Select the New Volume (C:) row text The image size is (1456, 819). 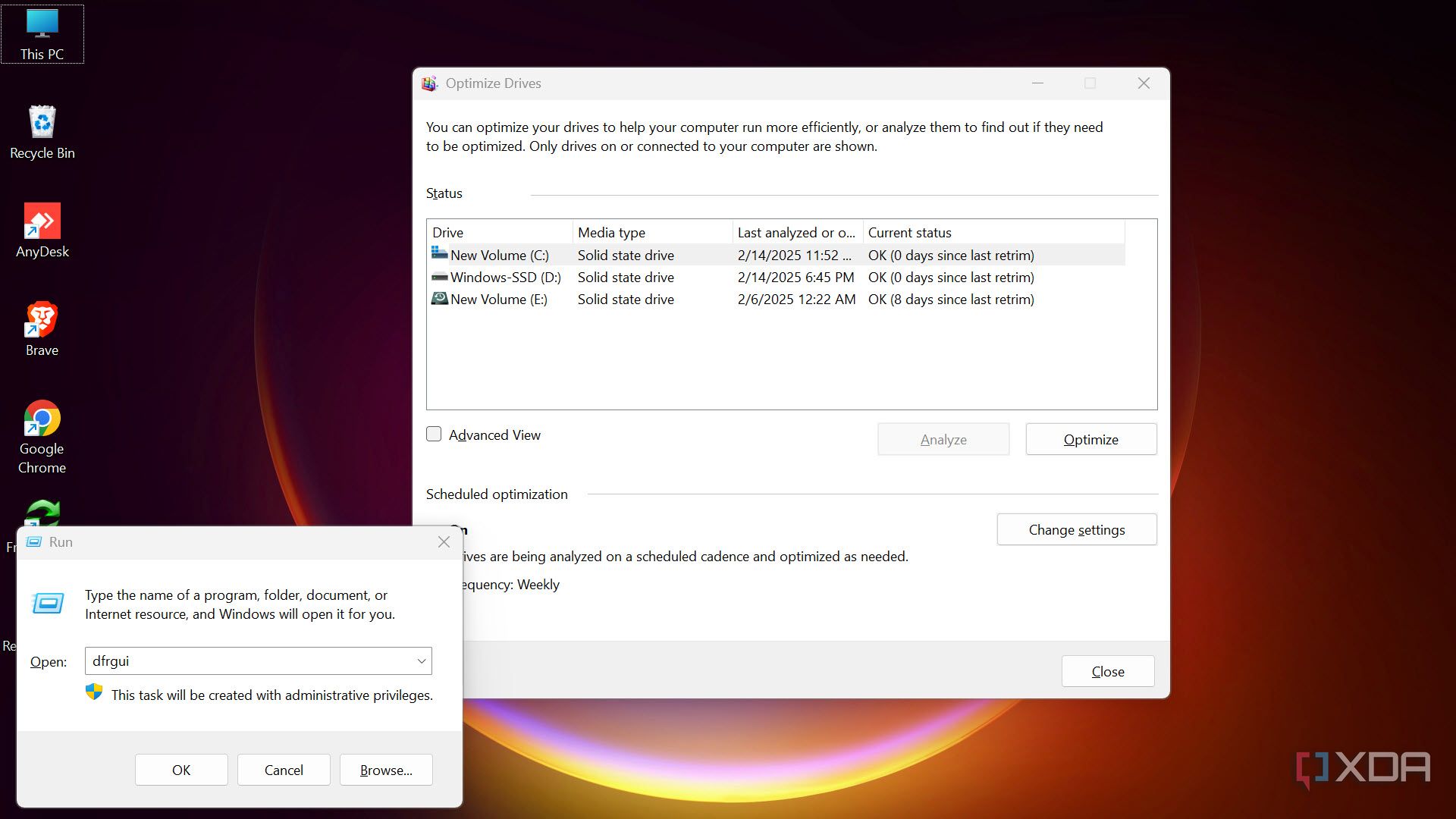click(500, 255)
